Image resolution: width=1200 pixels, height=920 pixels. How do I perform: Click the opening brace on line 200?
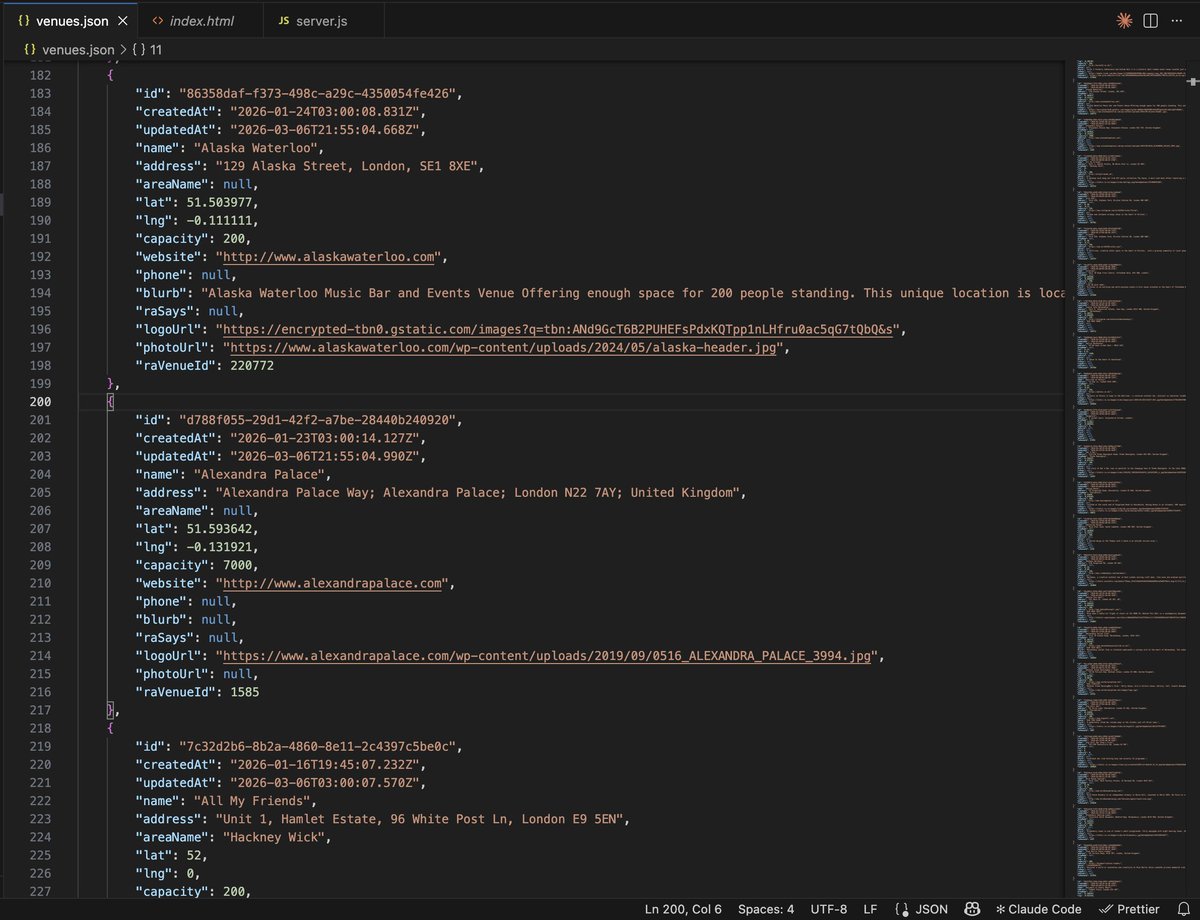point(111,402)
